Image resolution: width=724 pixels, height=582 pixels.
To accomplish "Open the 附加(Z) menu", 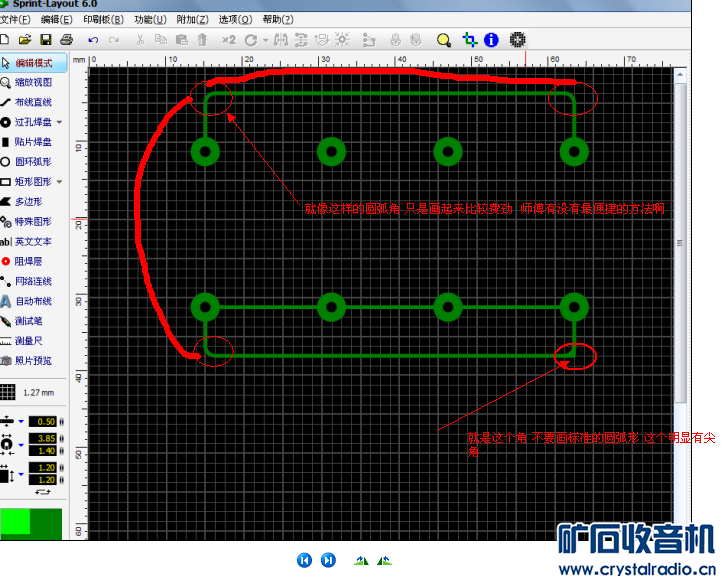I will (x=193, y=20).
